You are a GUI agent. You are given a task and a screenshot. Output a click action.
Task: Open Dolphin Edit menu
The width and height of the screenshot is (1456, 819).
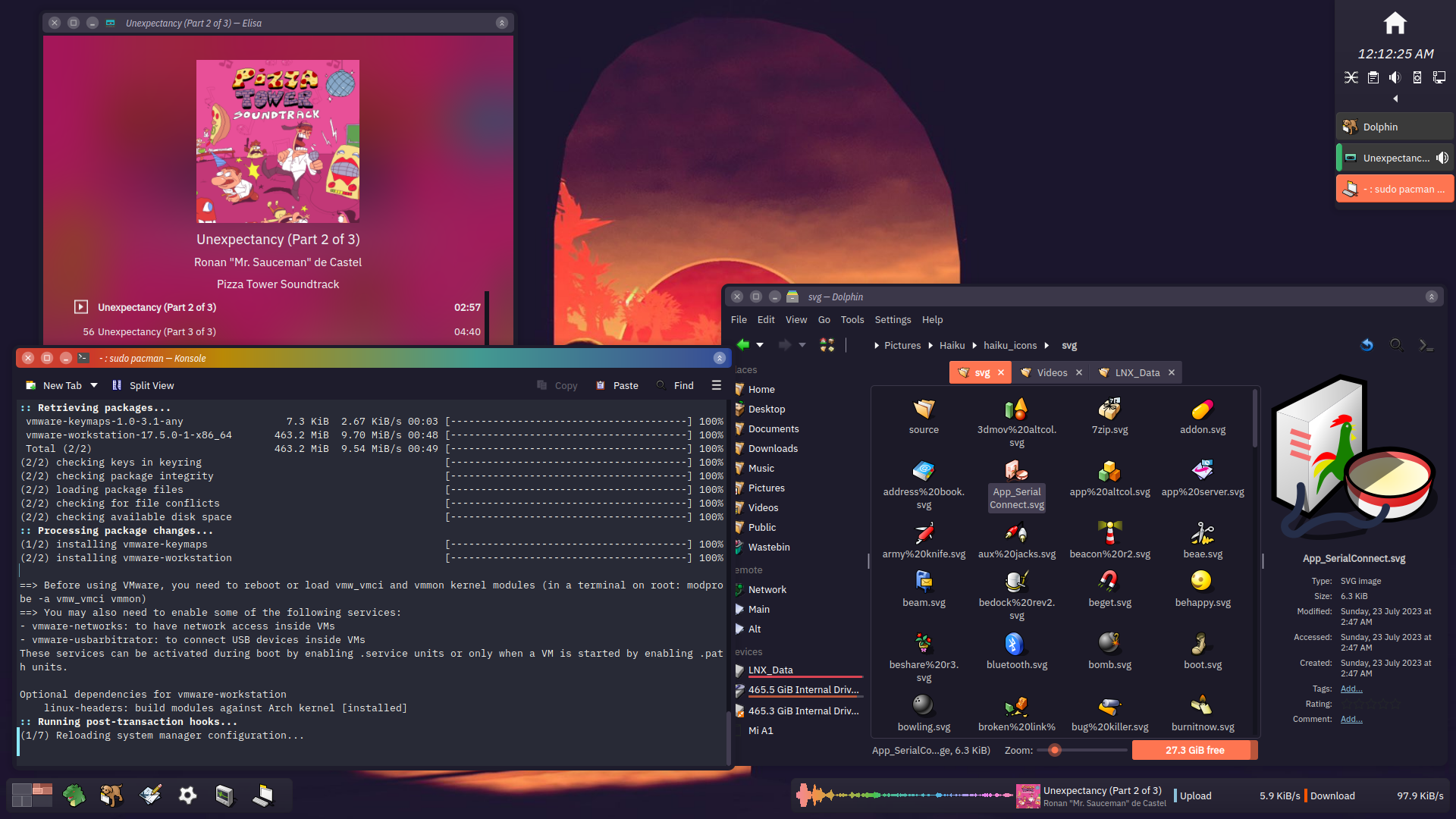[x=766, y=320]
